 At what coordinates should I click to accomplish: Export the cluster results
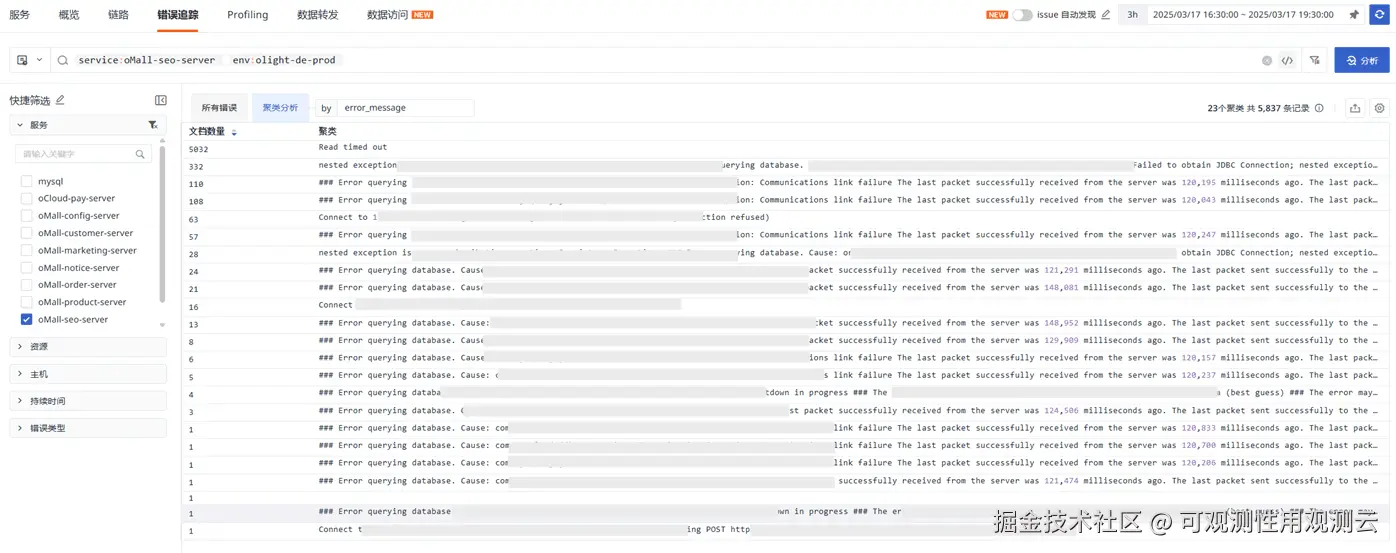point(1355,108)
